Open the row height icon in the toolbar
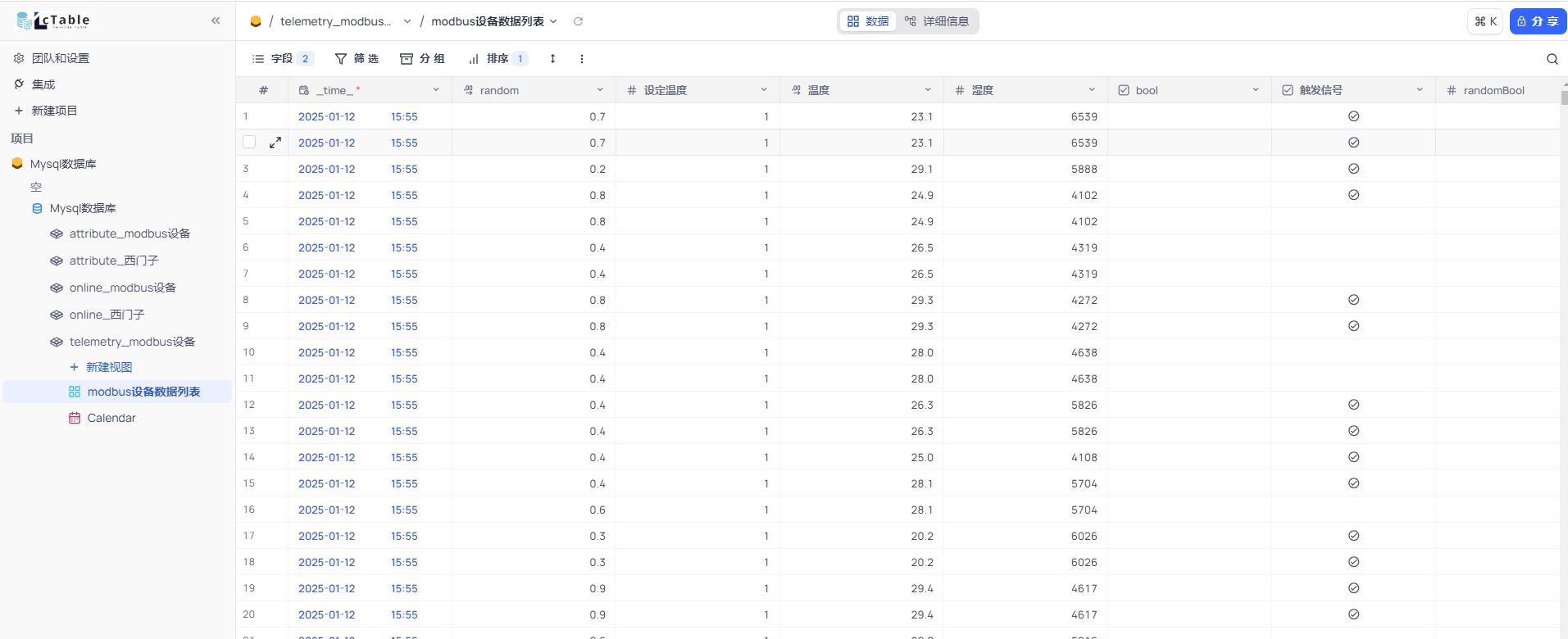Screen dimensions: 1568x639 coord(552,59)
